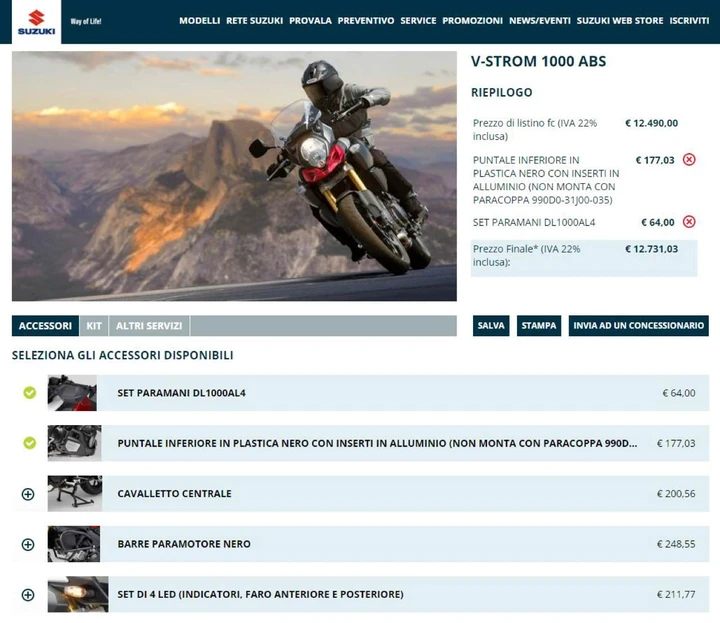Go to PROVALA in navigation

click(310, 21)
